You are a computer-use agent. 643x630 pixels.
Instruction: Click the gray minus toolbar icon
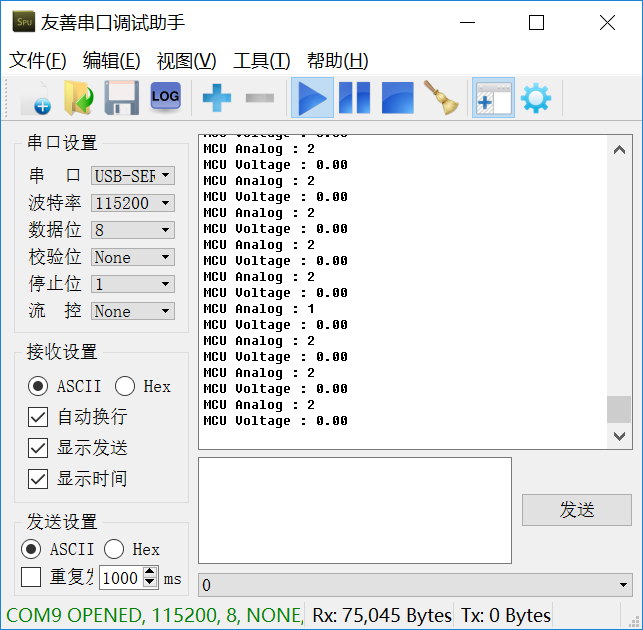(x=260, y=98)
